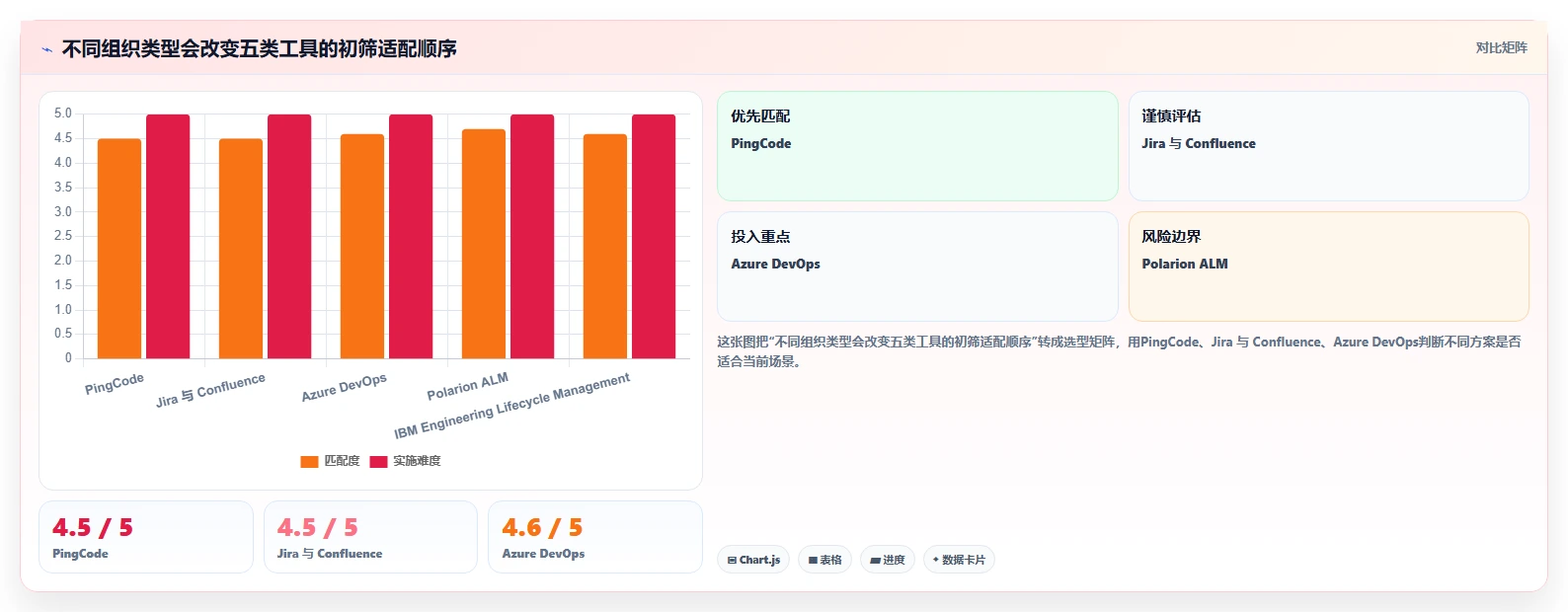Click the red 实施难度 bar for PingCode

[168, 237]
